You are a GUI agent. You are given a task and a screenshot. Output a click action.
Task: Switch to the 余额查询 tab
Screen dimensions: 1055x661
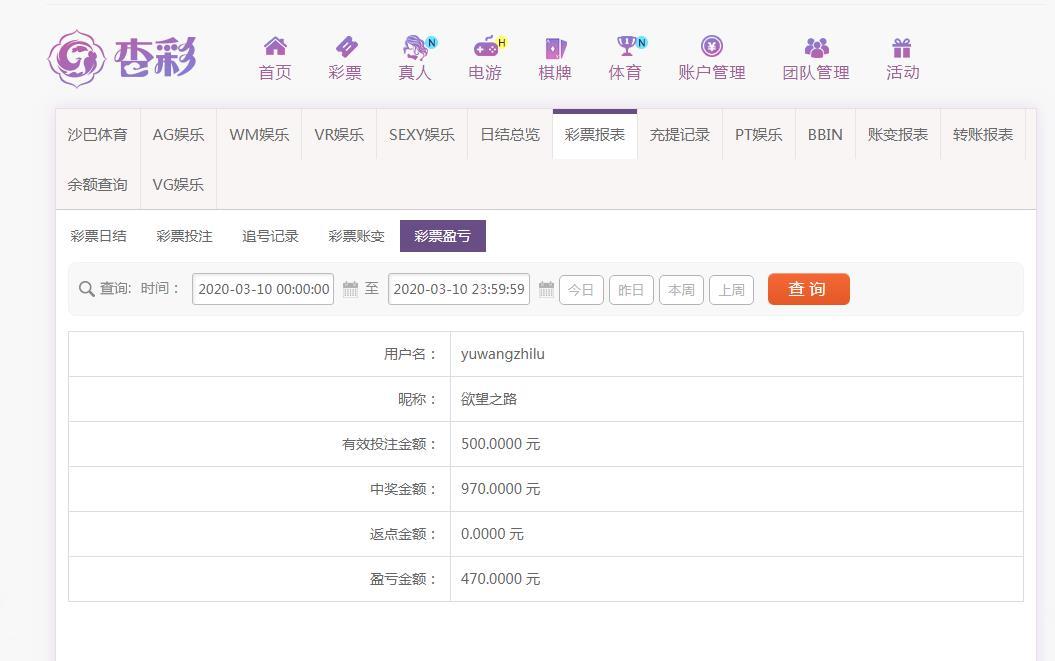(x=98, y=184)
